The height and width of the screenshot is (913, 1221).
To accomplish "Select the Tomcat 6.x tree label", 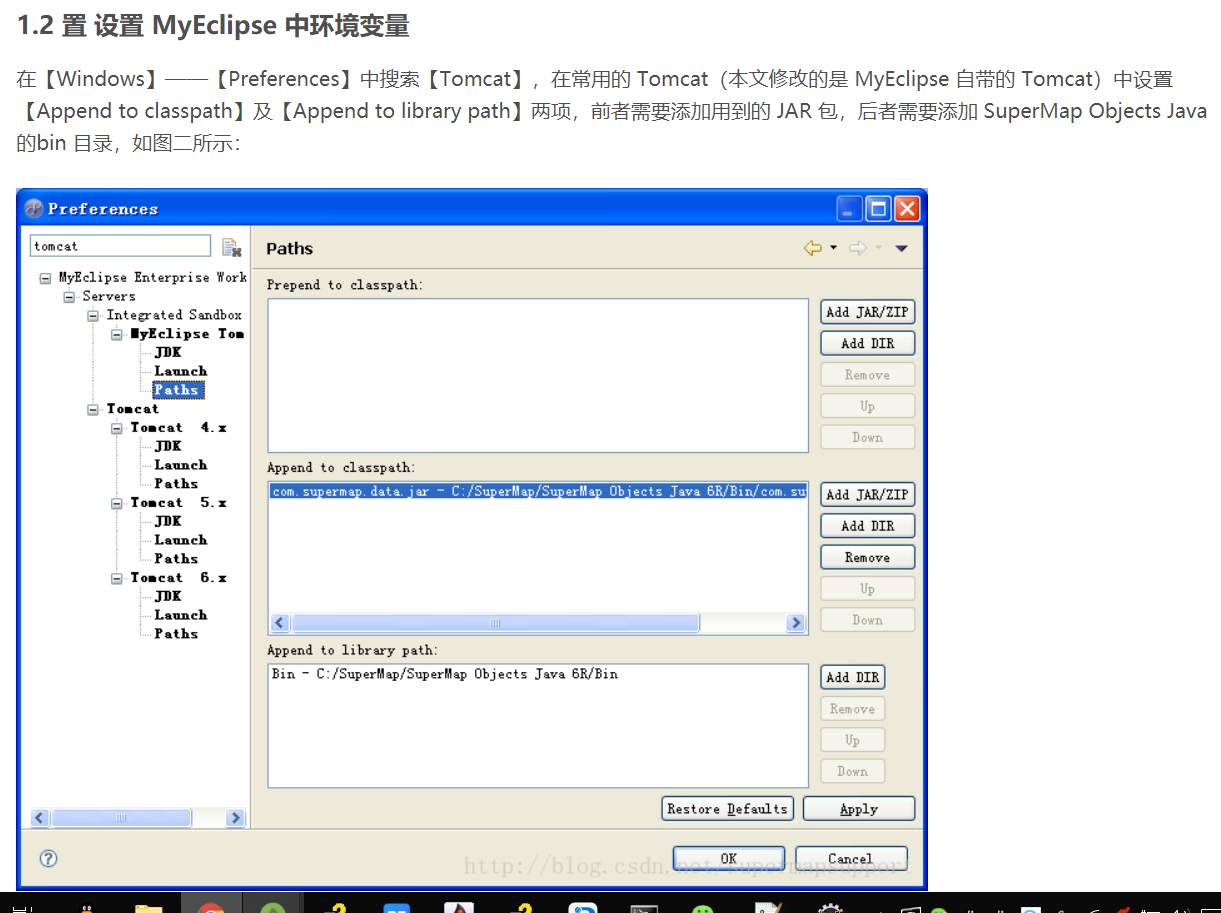I will [x=178, y=578].
